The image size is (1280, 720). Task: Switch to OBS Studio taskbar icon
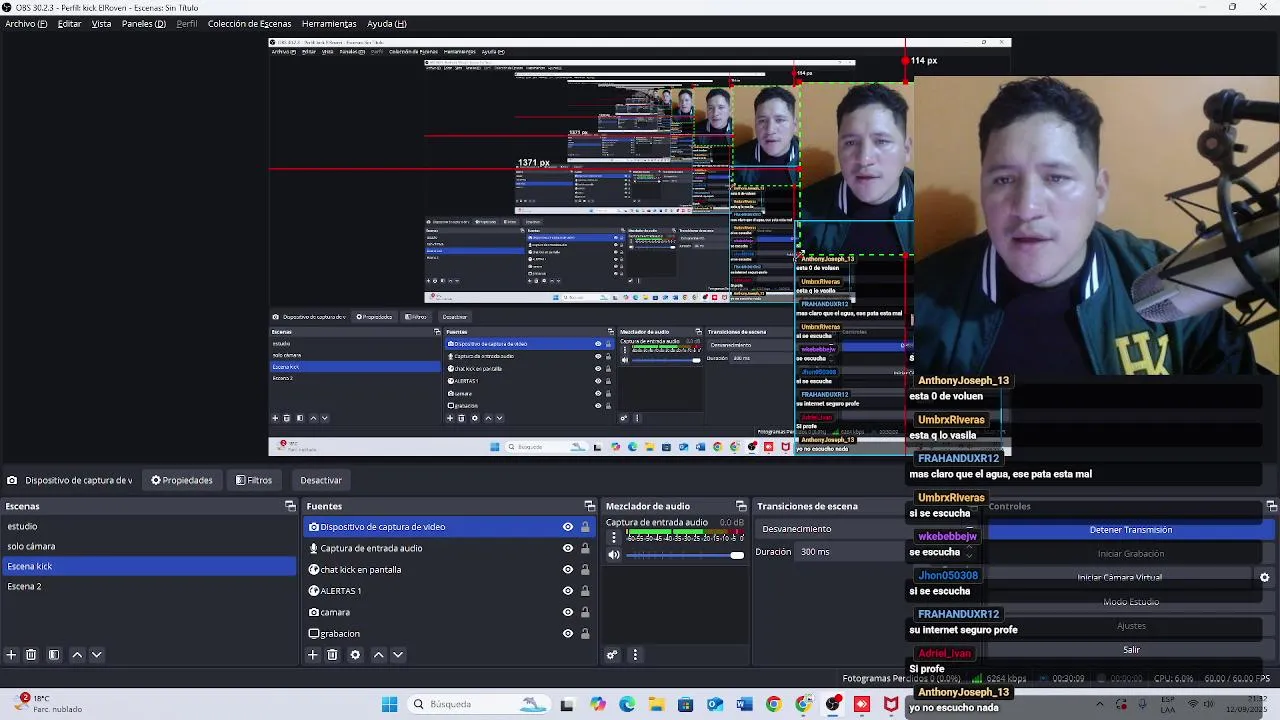[832, 704]
